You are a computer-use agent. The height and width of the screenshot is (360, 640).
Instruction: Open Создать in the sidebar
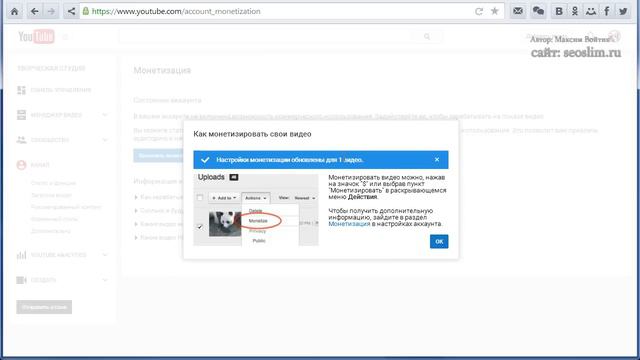coord(43,280)
